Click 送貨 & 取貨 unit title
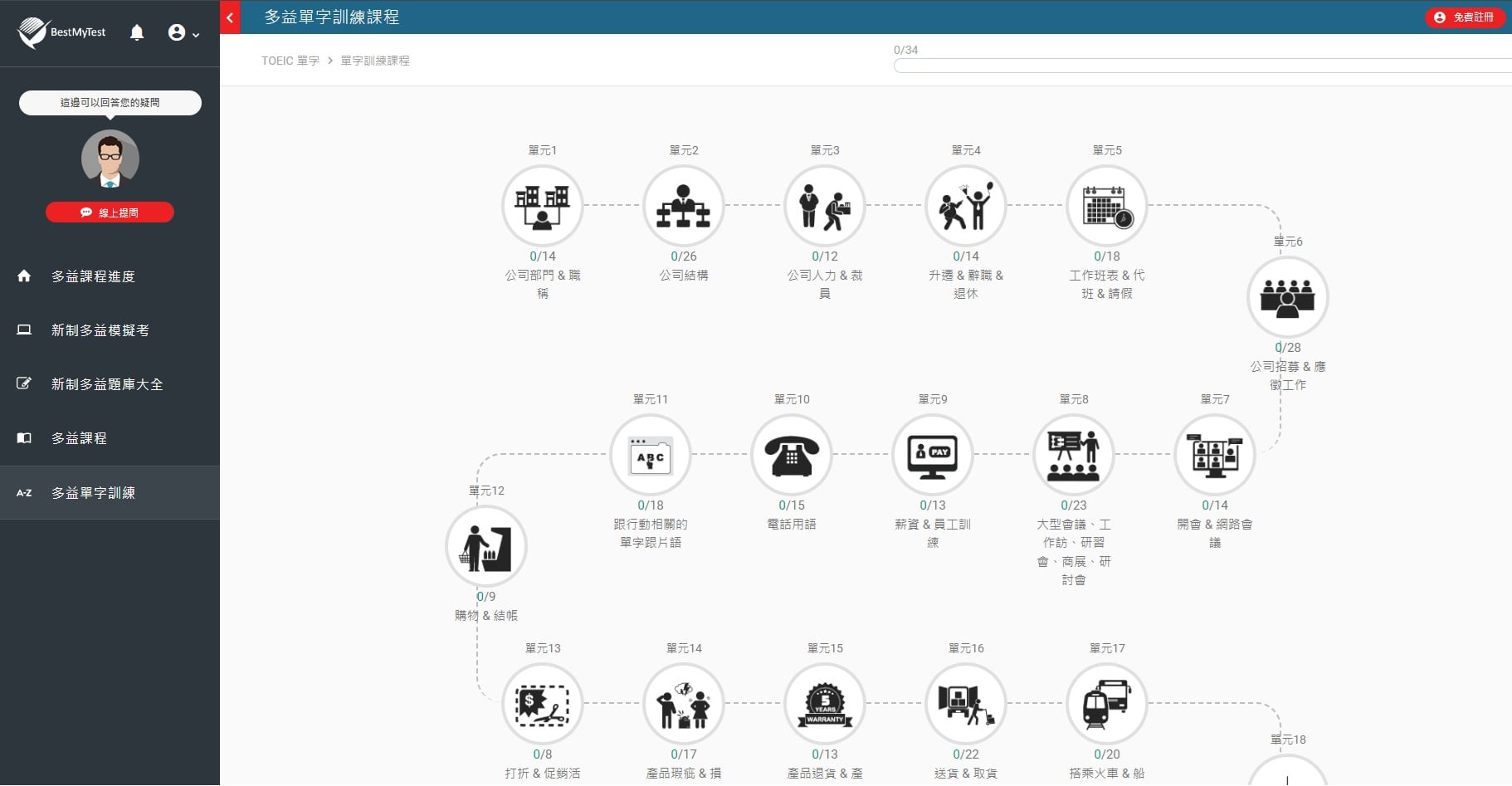This screenshot has width=1512, height=786. point(966,773)
